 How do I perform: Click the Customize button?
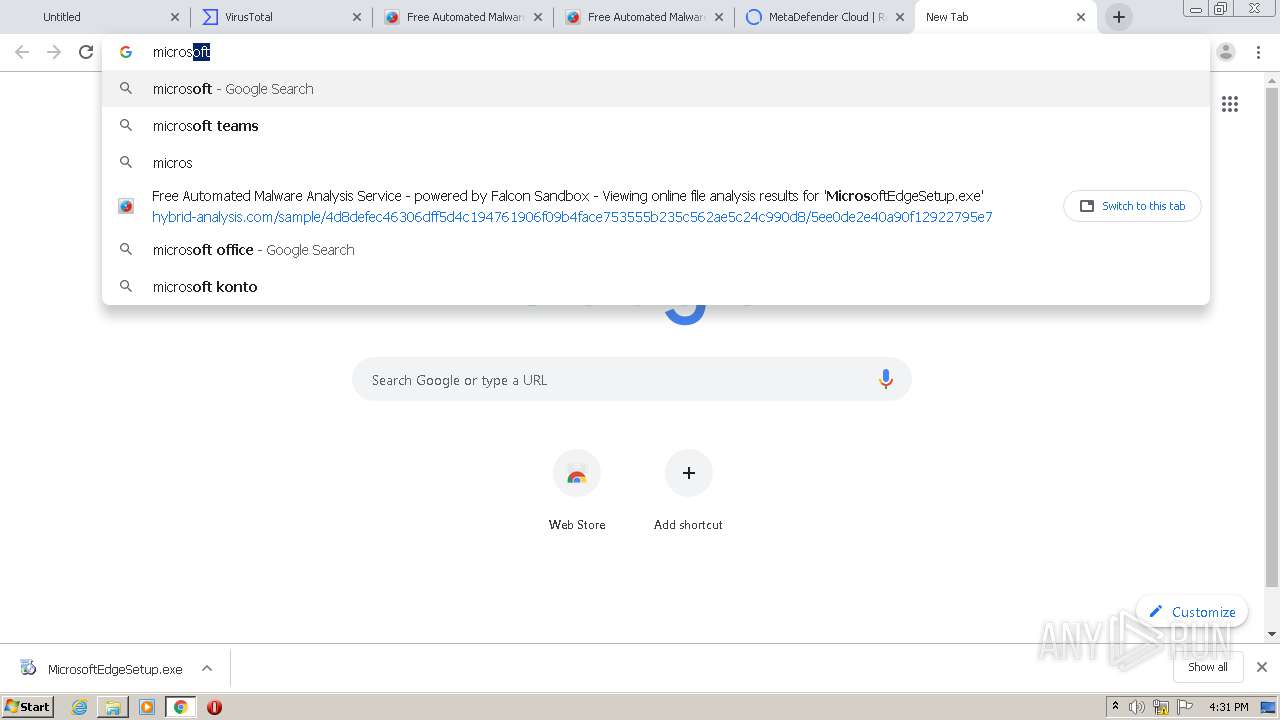1192,612
